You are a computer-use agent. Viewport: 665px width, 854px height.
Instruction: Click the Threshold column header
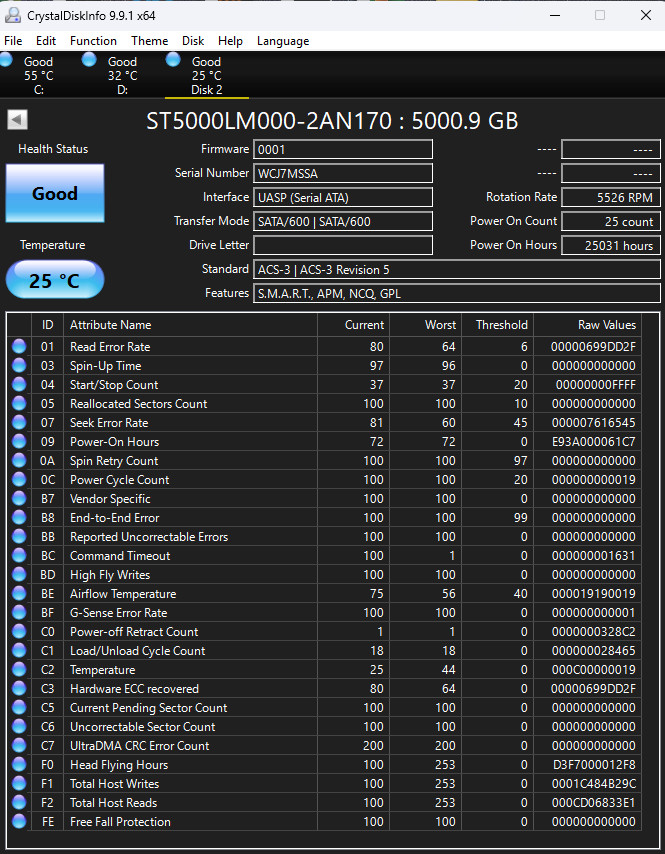(x=497, y=325)
